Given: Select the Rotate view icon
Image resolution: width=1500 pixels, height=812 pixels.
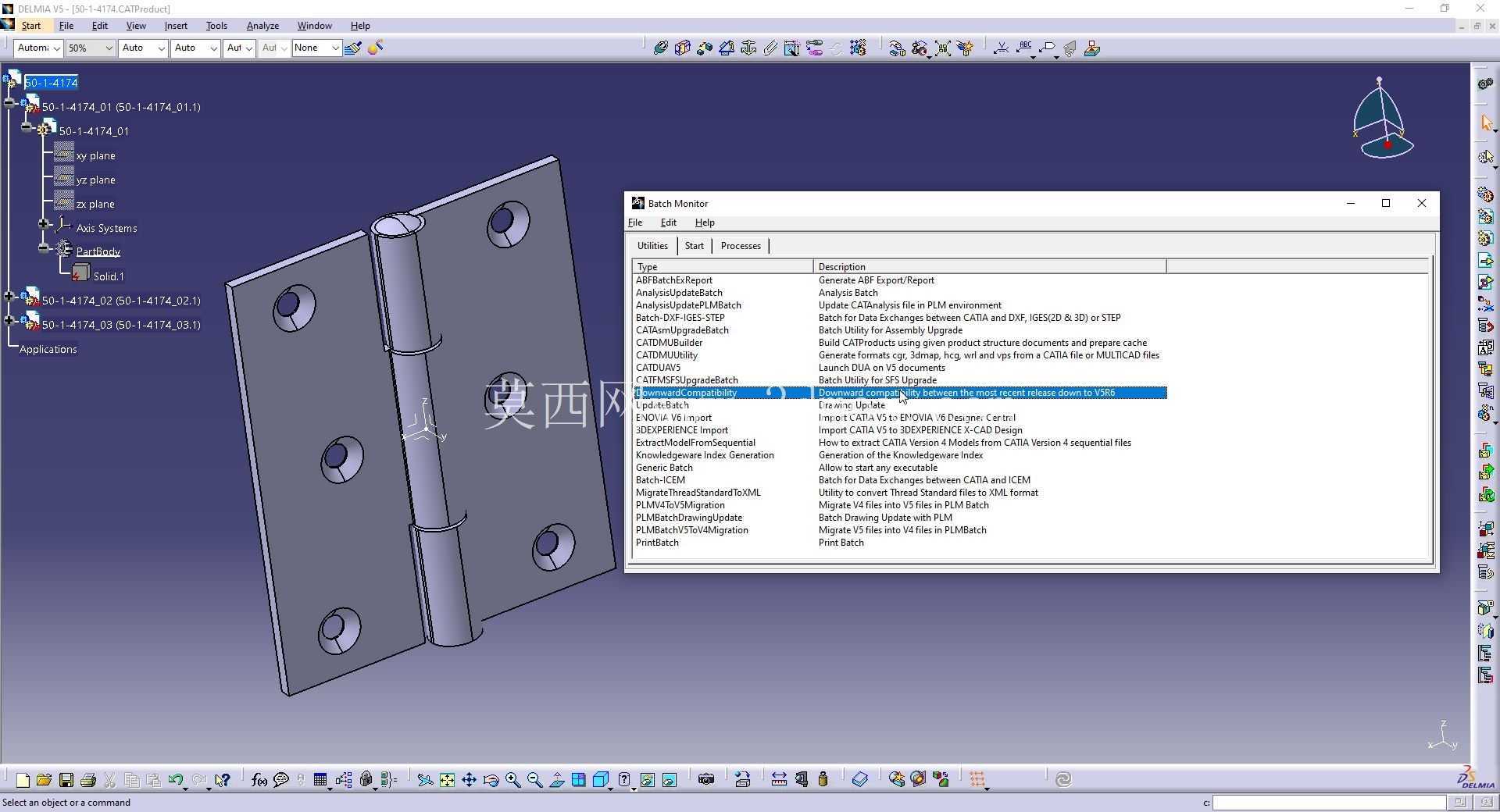Looking at the screenshot, I should coord(491,779).
